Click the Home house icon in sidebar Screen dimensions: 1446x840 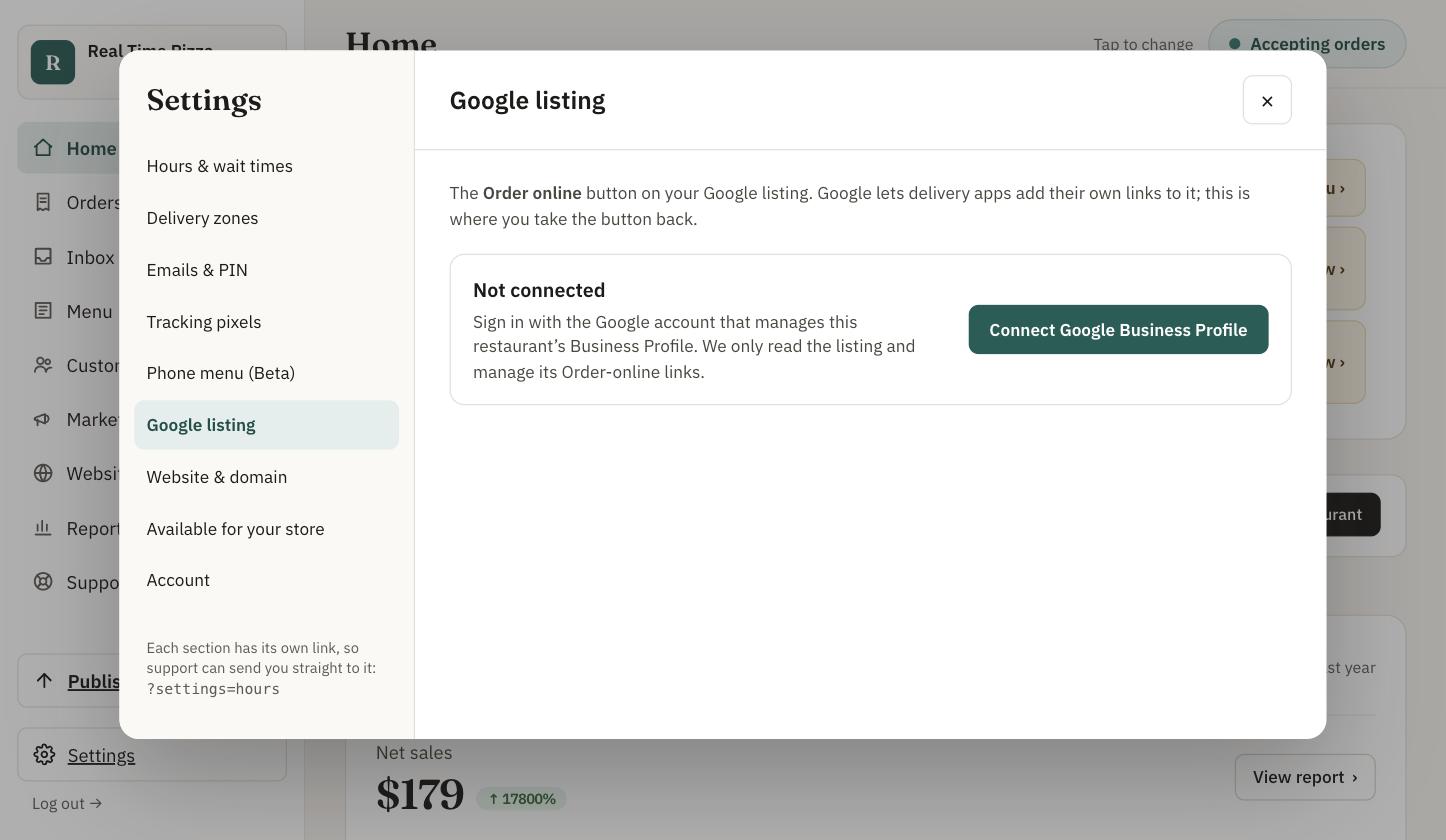tap(43, 148)
